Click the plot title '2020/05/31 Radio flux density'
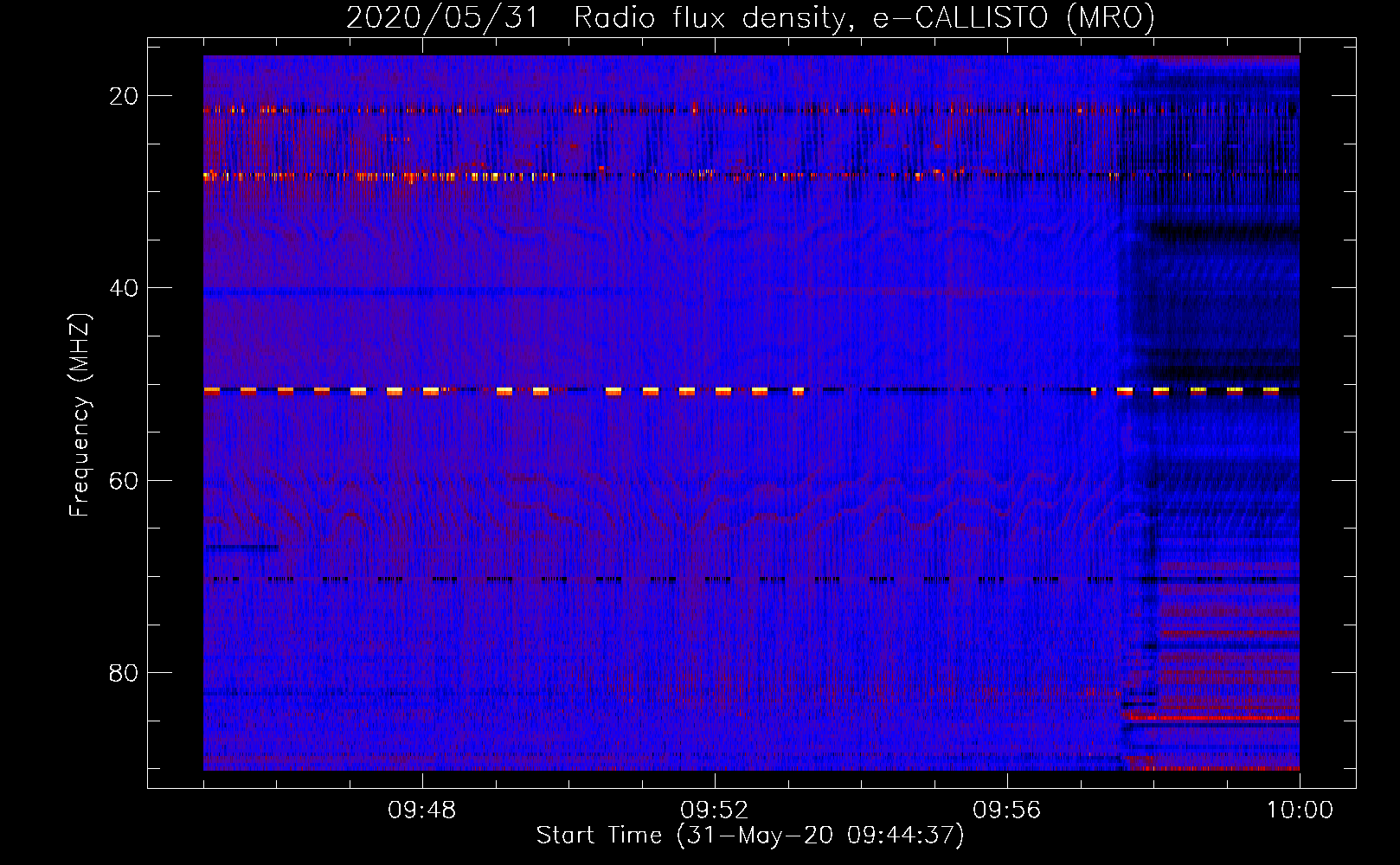The image size is (1400, 865). 750,17
